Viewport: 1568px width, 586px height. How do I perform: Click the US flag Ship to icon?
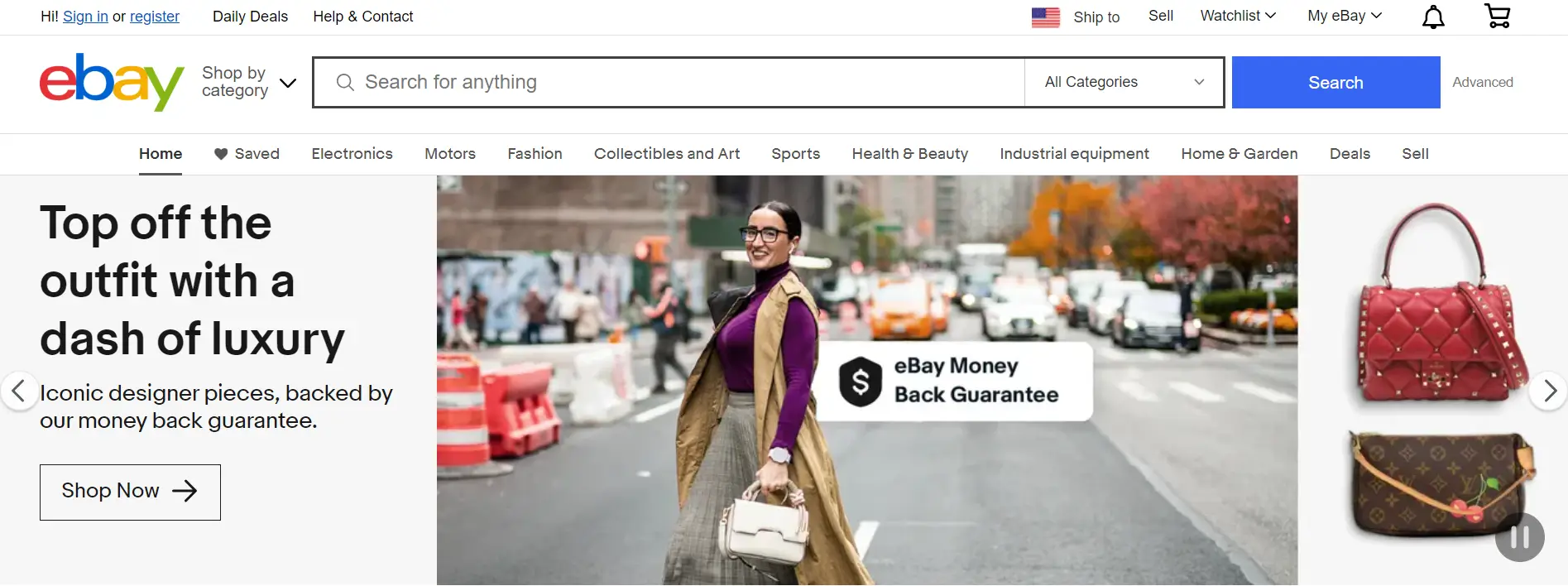pyautogui.click(x=1046, y=17)
